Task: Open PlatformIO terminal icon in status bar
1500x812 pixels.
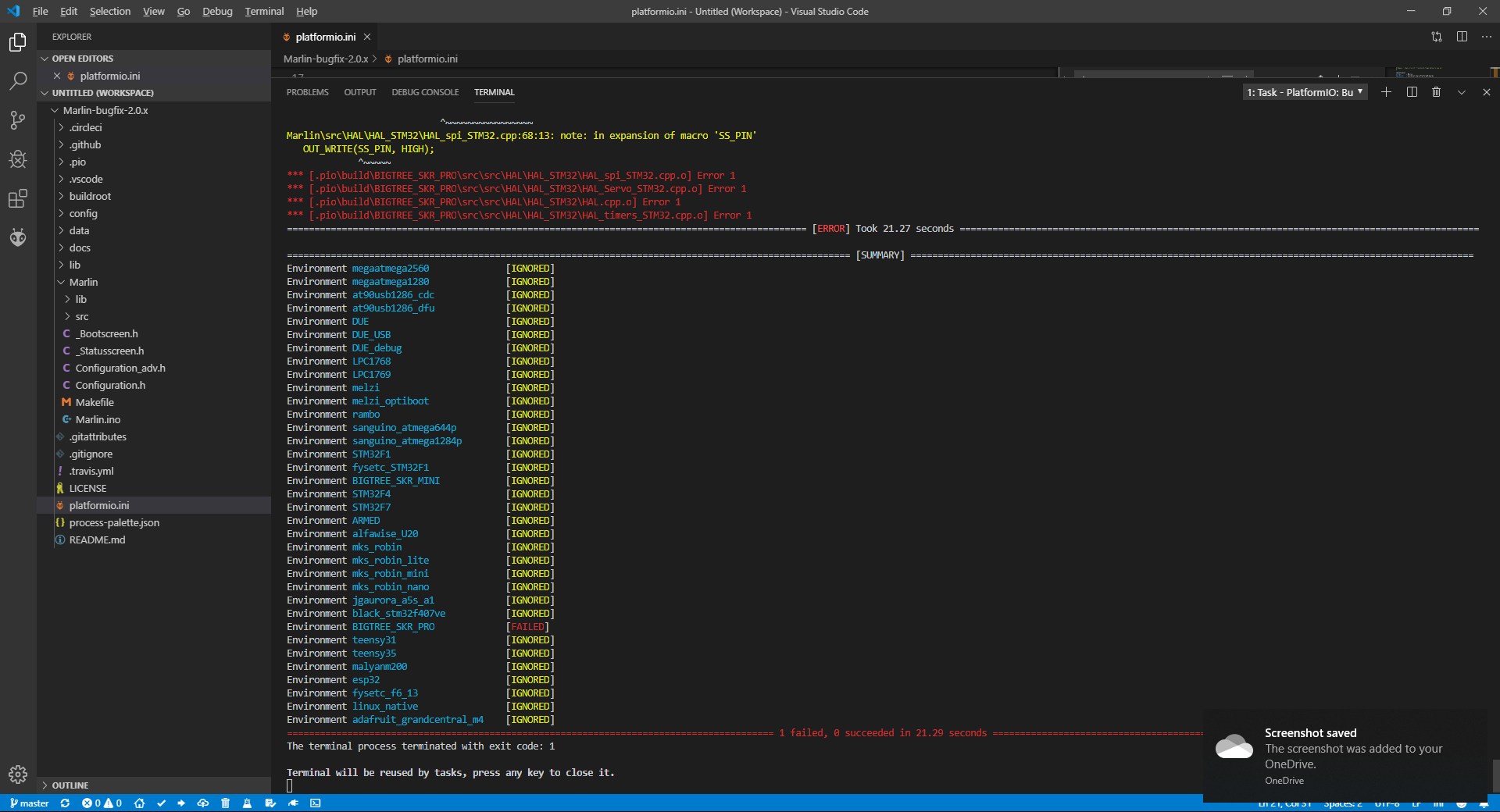Action: click(316, 803)
